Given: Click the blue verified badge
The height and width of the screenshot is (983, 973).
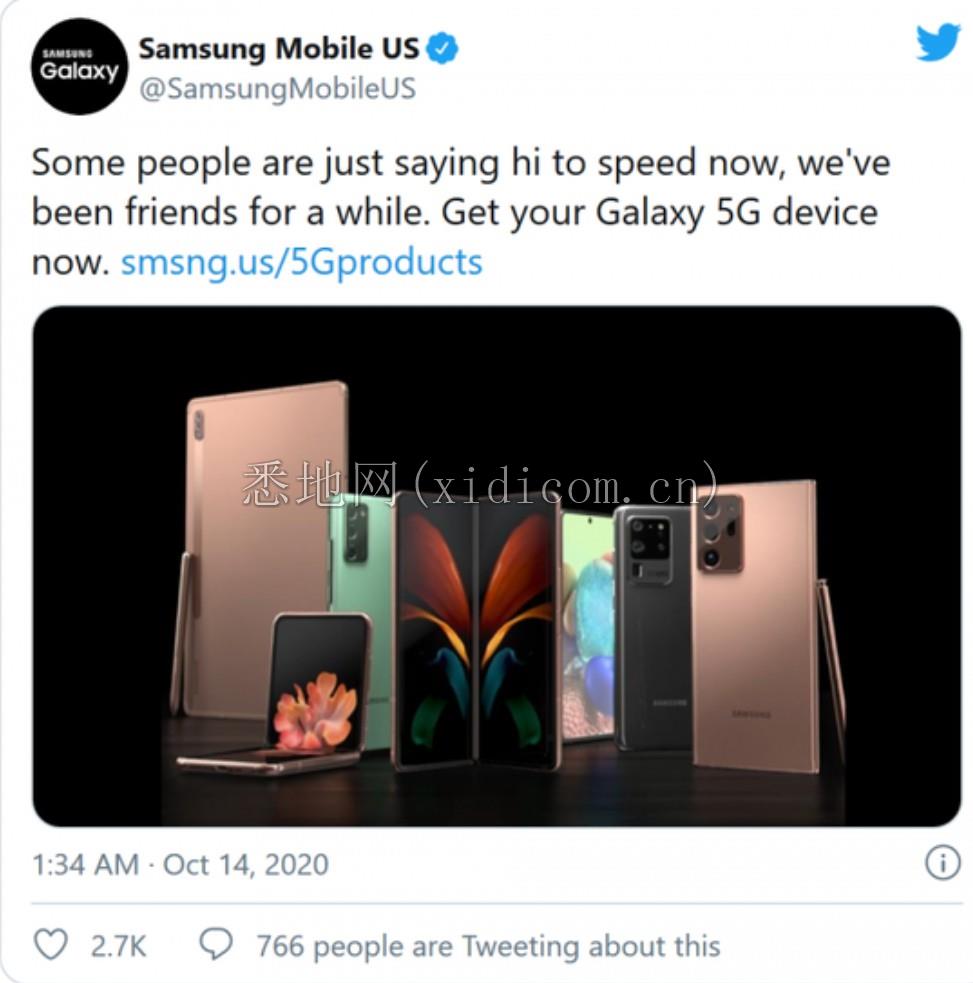Looking at the screenshot, I should click(x=443, y=49).
